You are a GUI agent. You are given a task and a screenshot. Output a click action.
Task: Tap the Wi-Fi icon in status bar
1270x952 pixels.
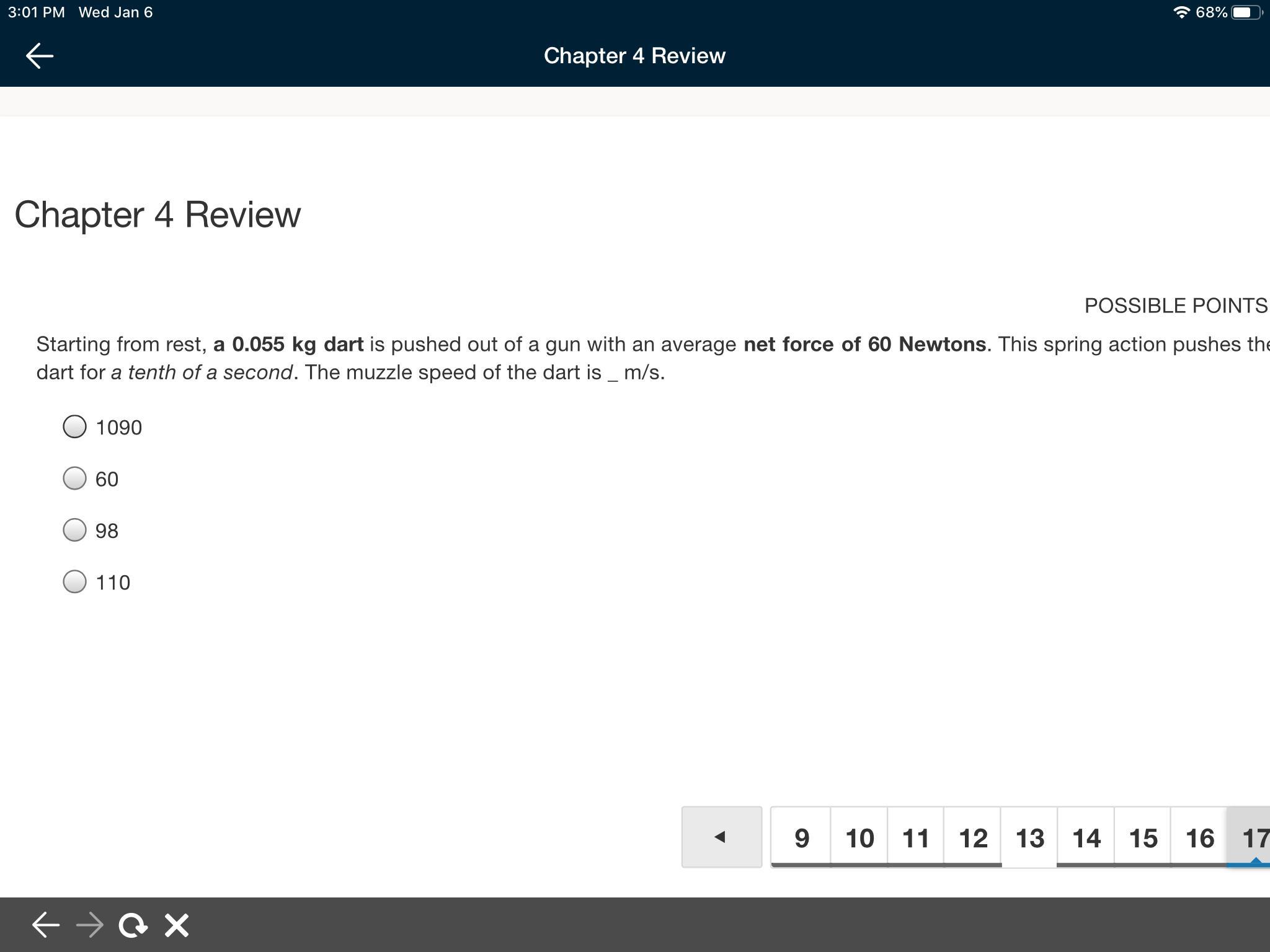(x=1181, y=12)
